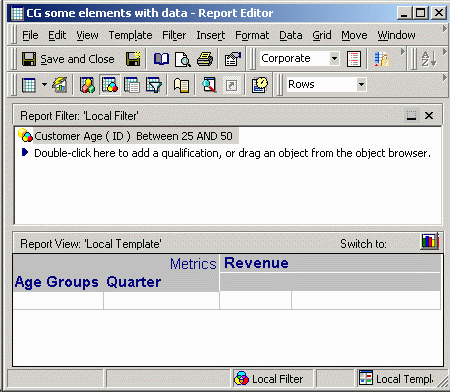Viewport: 450px width, 392px height.
Task: Expand the menu bar overflow arrow
Action: click(x=445, y=29)
